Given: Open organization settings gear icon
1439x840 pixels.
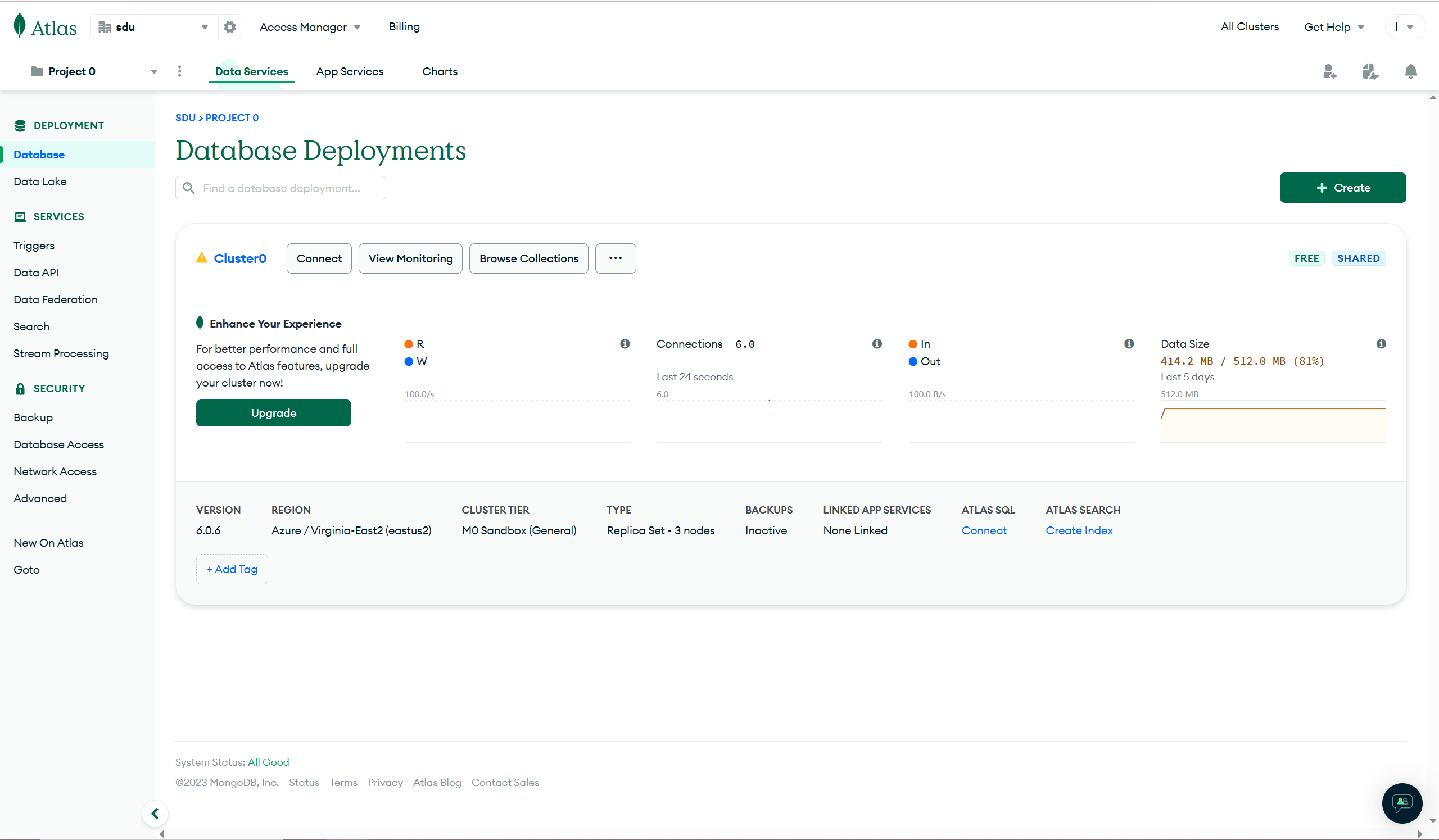Looking at the screenshot, I should pos(229,27).
